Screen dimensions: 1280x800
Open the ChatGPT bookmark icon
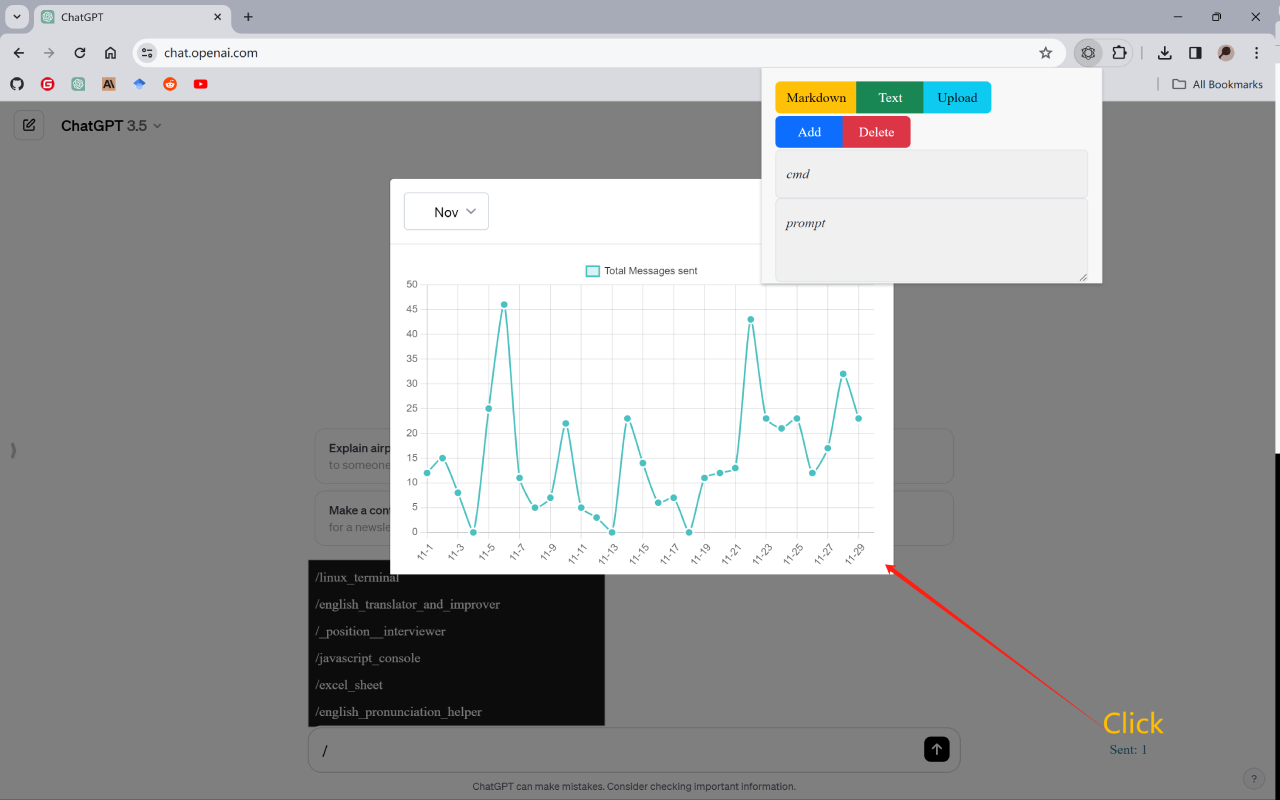[78, 84]
